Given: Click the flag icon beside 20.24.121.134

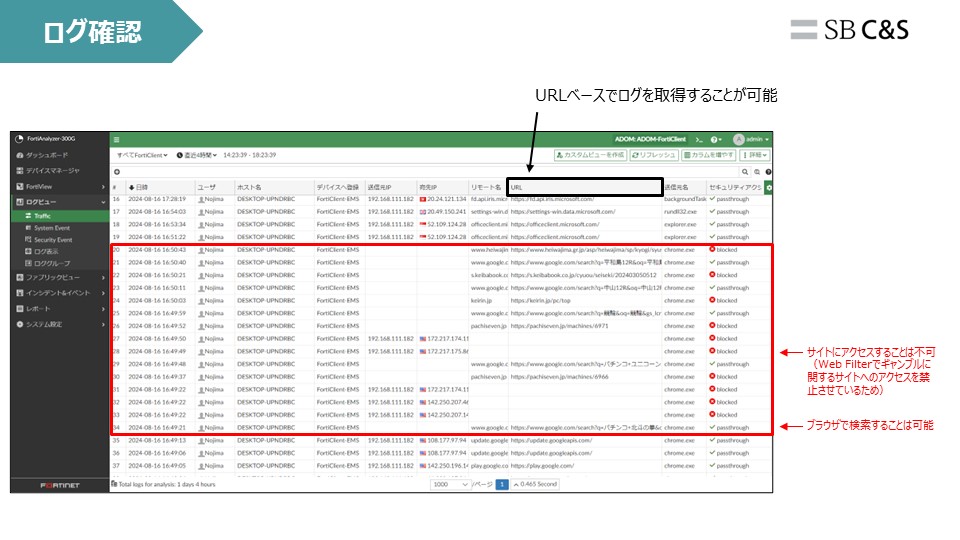Looking at the screenshot, I should pyautogui.click(x=422, y=199).
